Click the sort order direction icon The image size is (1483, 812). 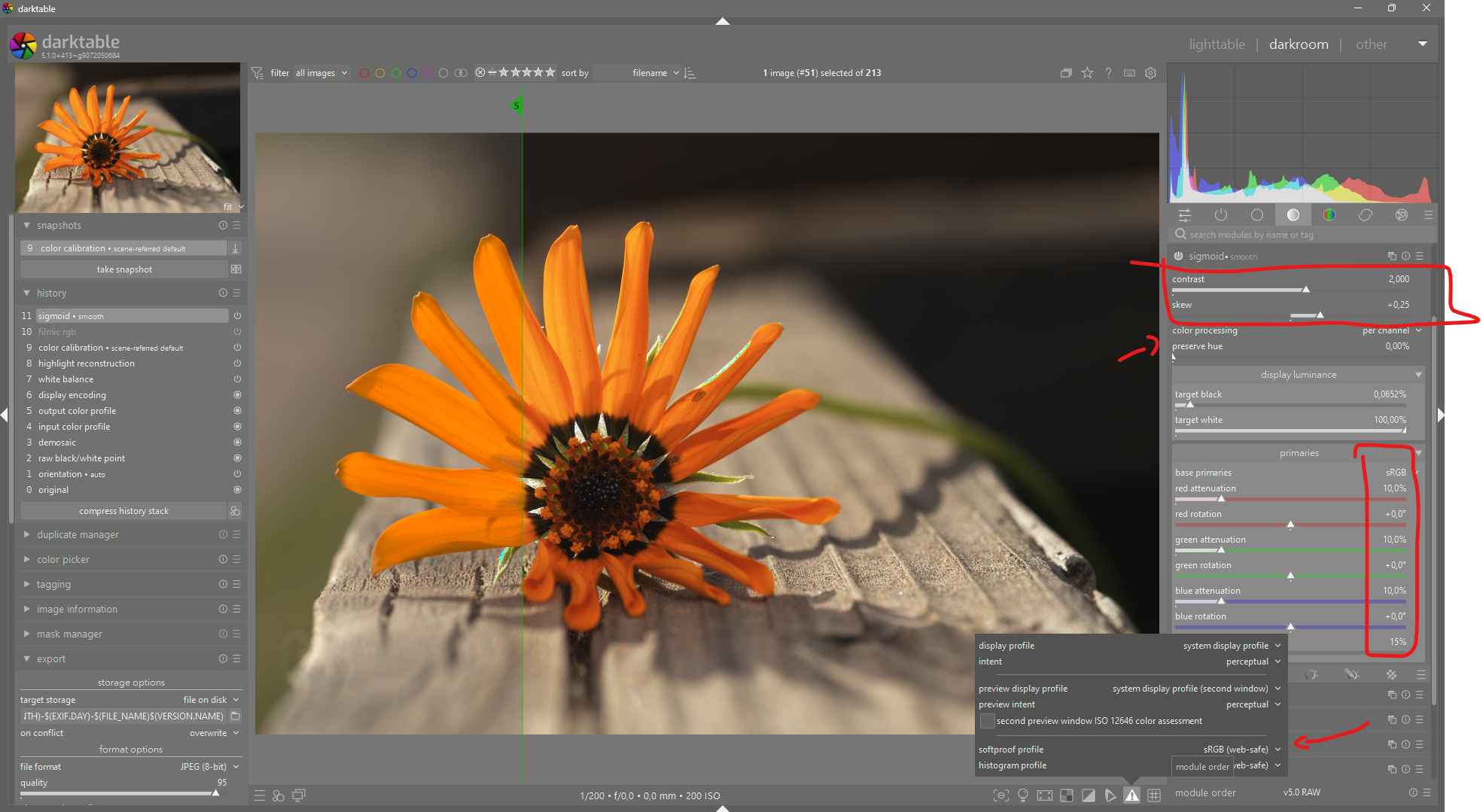[690, 73]
